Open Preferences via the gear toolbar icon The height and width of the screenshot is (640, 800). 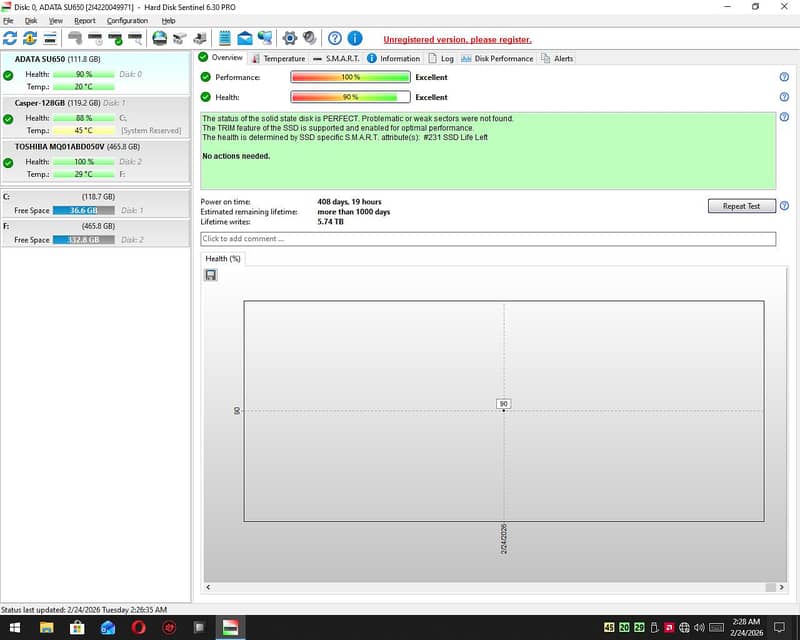click(289, 38)
